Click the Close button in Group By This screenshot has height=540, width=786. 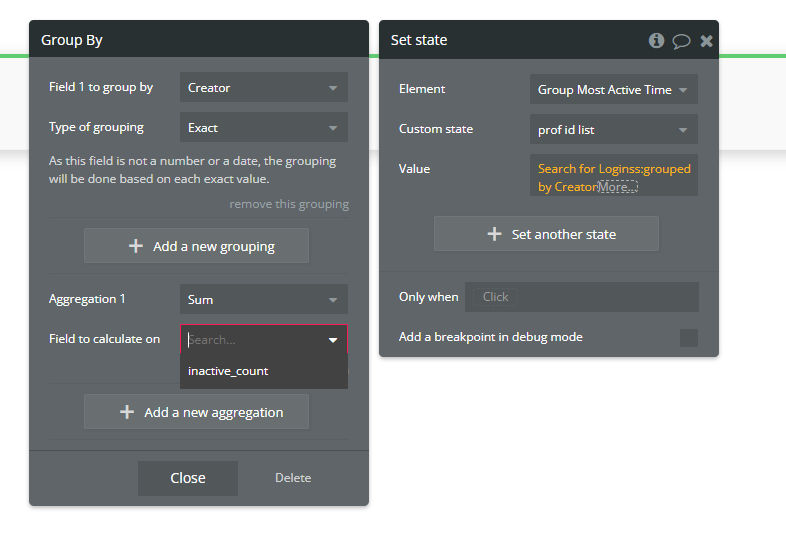click(x=188, y=478)
